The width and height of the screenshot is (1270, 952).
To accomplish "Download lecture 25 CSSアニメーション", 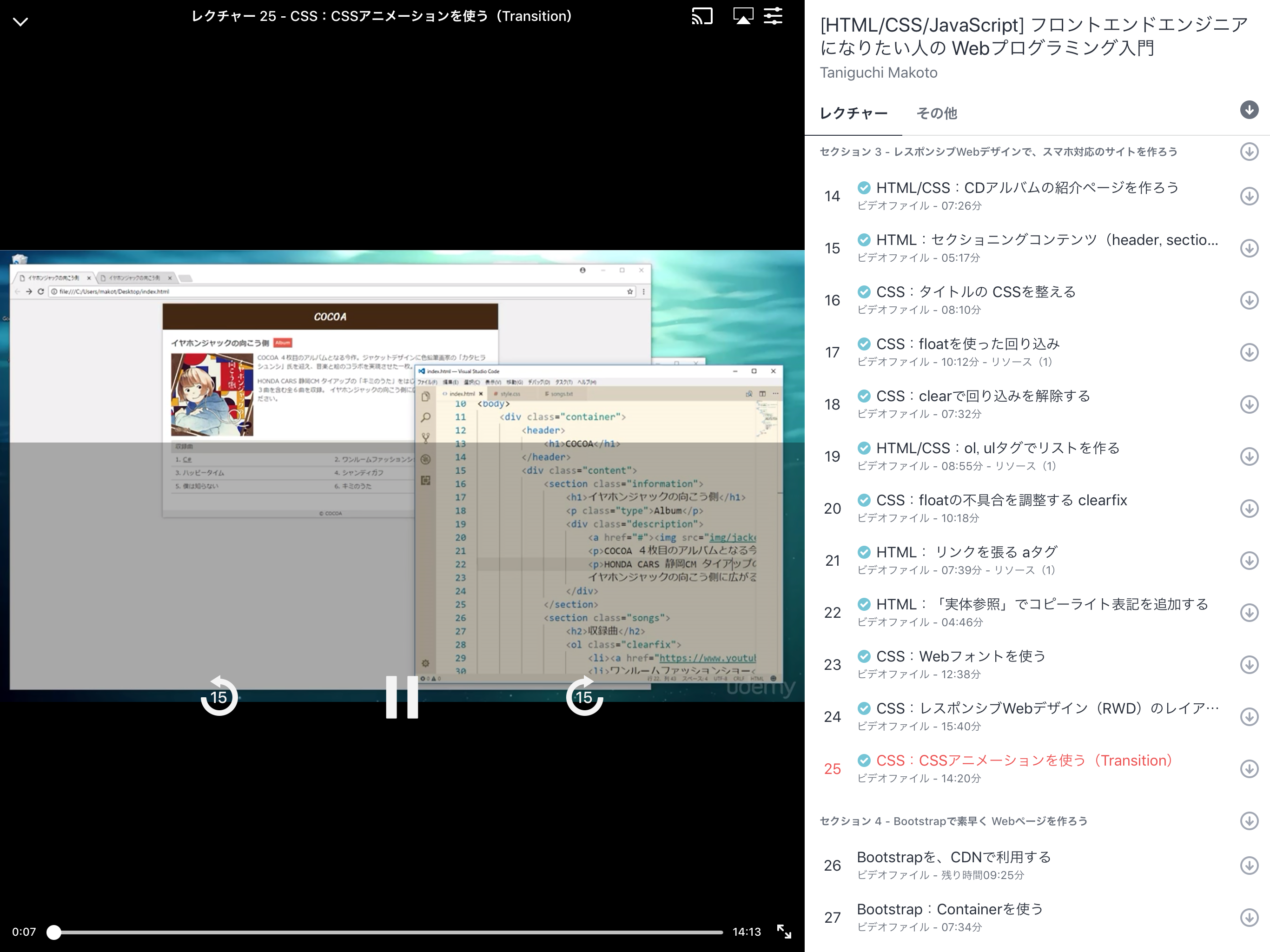I will pos(1249,769).
